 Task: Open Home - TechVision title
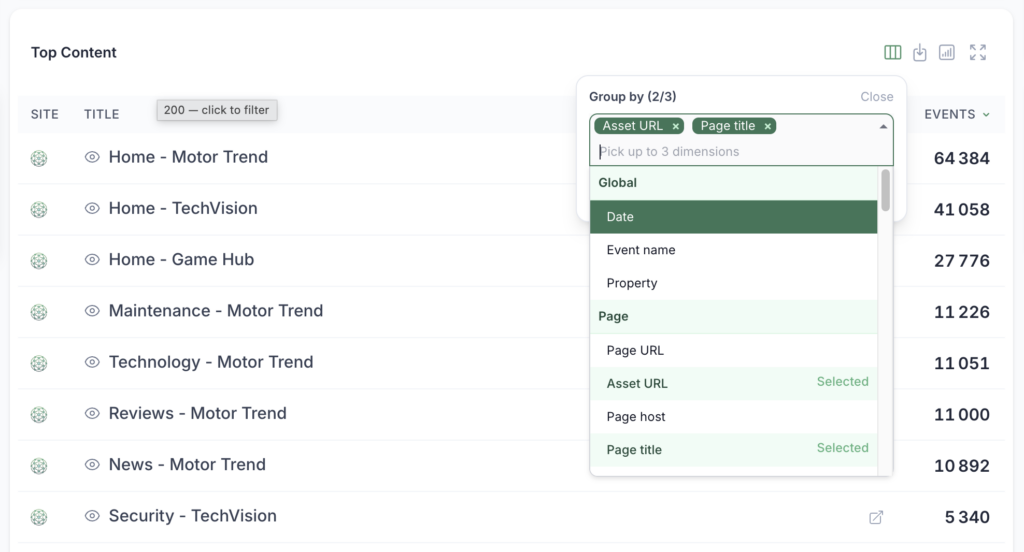[x=183, y=208]
